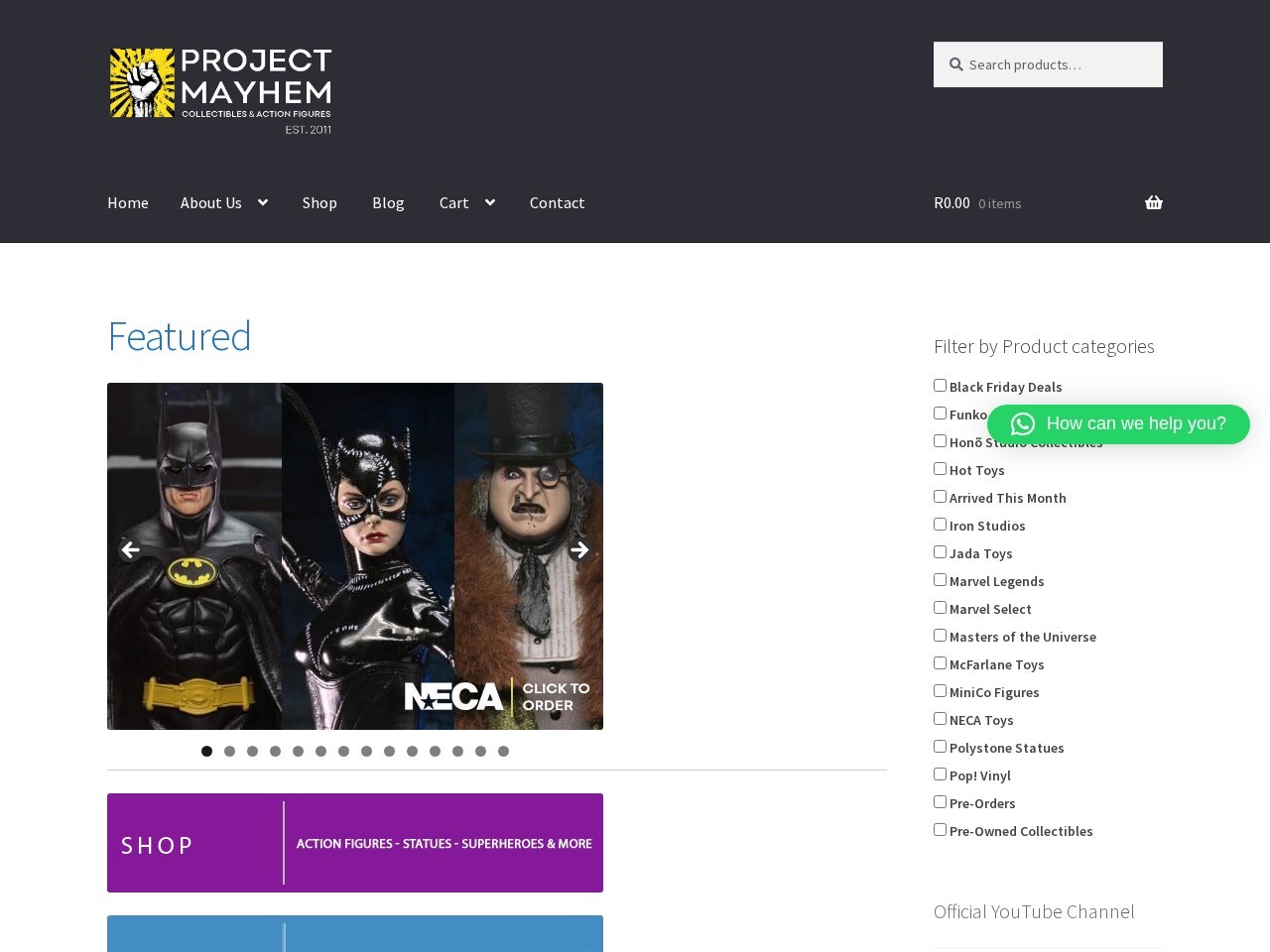Advance carousel with the next arrow
Viewport: 1270px width, 952px height.
click(579, 549)
